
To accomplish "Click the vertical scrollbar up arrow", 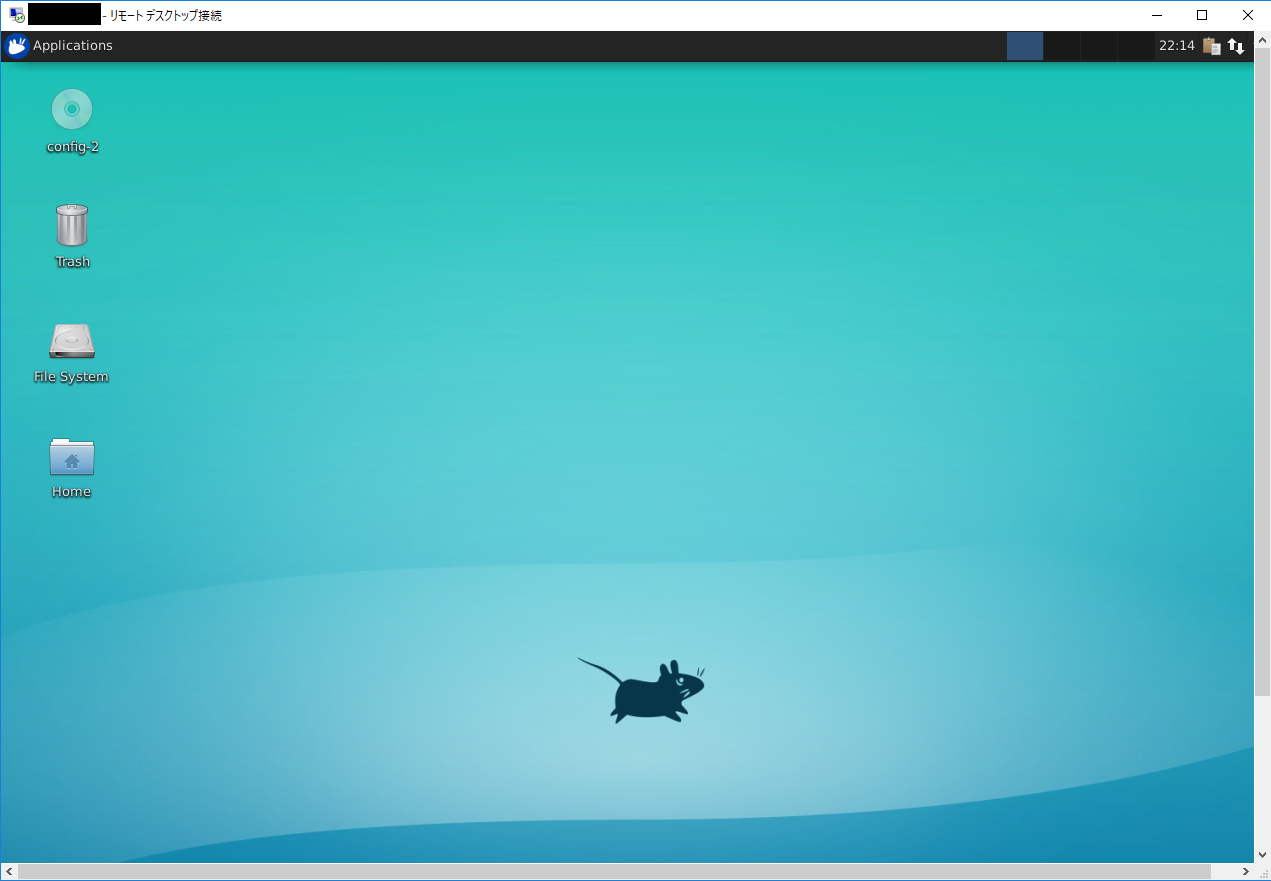I will (x=1262, y=39).
